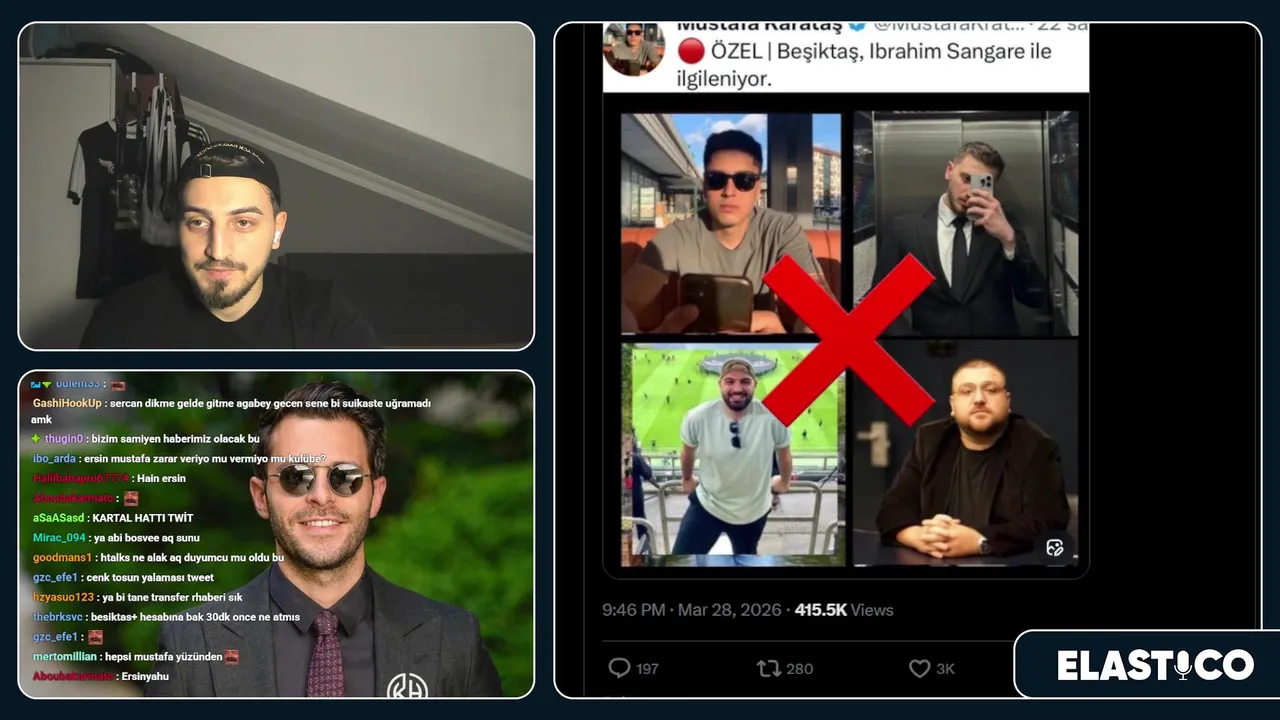The height and width of the screenshot is (720, 1280).
Task: Like the tweet via the heart icon
Action: pos(919,668)
